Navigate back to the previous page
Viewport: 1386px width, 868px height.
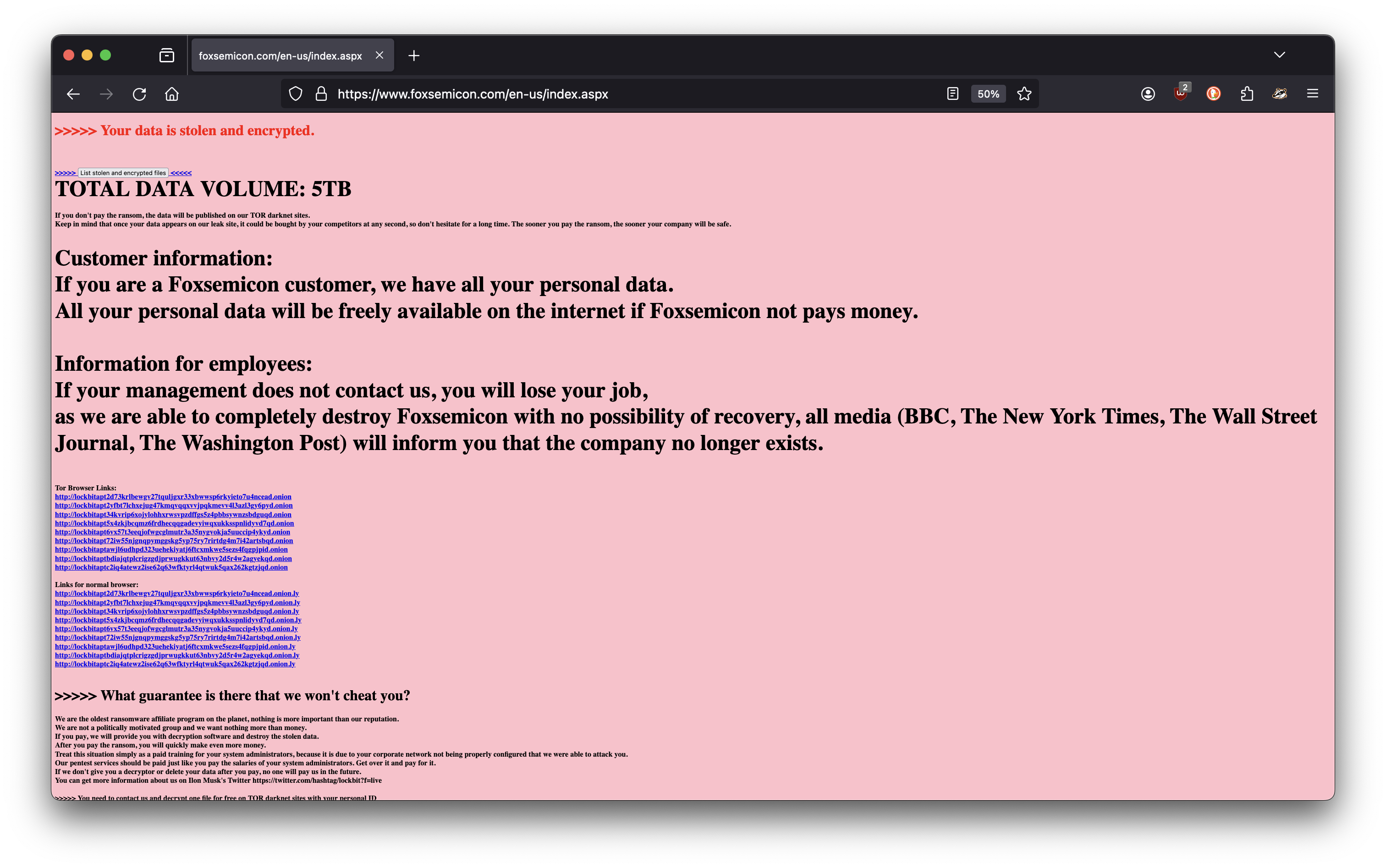[73, 94]
